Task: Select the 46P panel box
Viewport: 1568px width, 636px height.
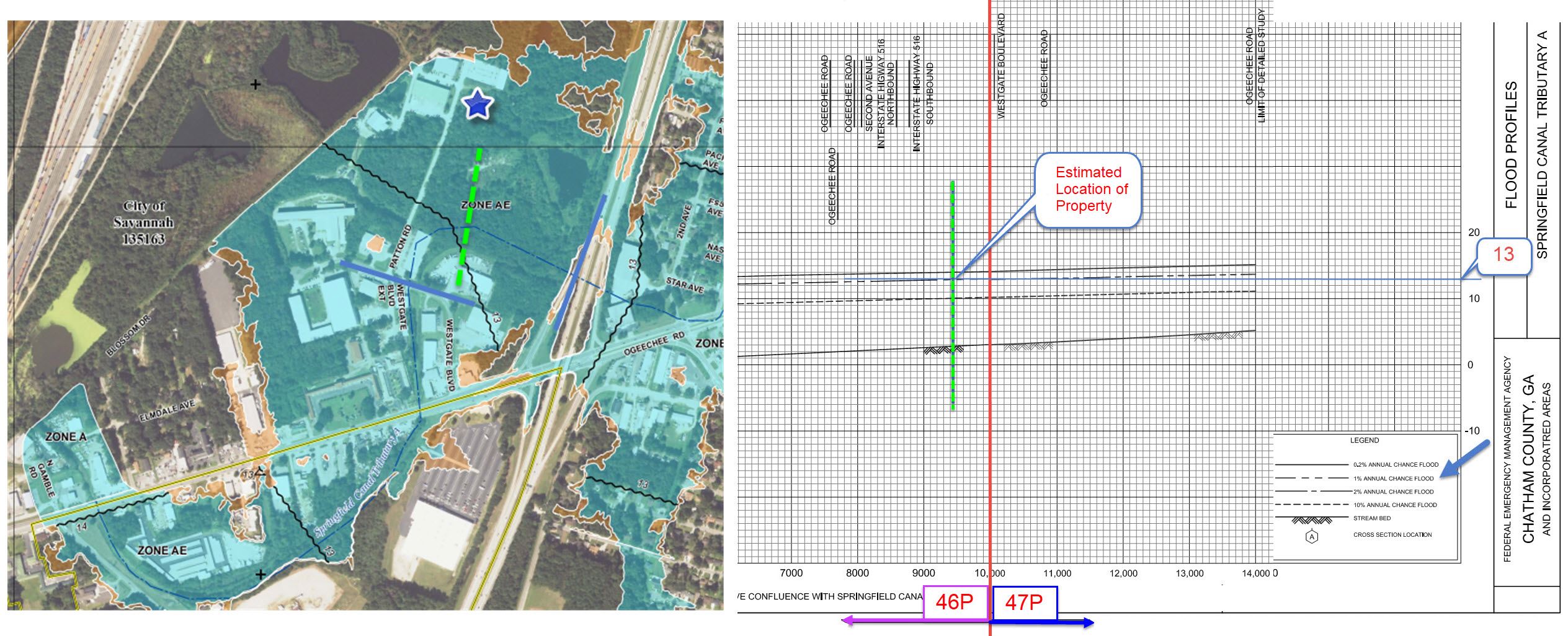Action: 955,603
